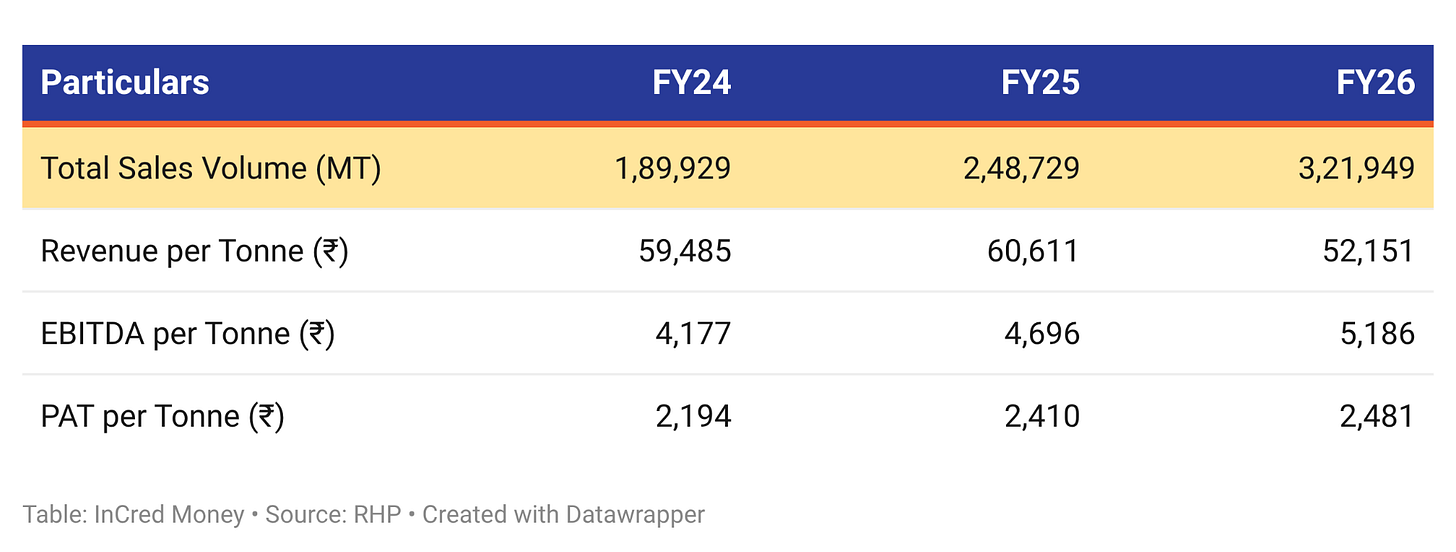Image resolution: width=1456 pixels, height=552 pixels.
Task: Click the FY26 sales volume value 3,21,949
Action: pos(1355,168)
